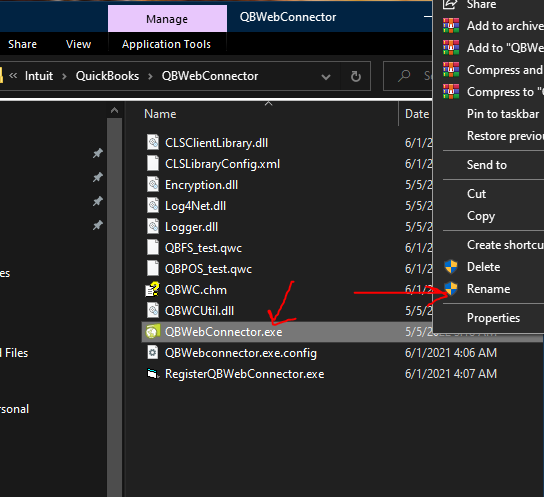Screen dimensions: 544x497
Task: Click the QBWebConnector.exe application icon
Action: coord(153,332)
